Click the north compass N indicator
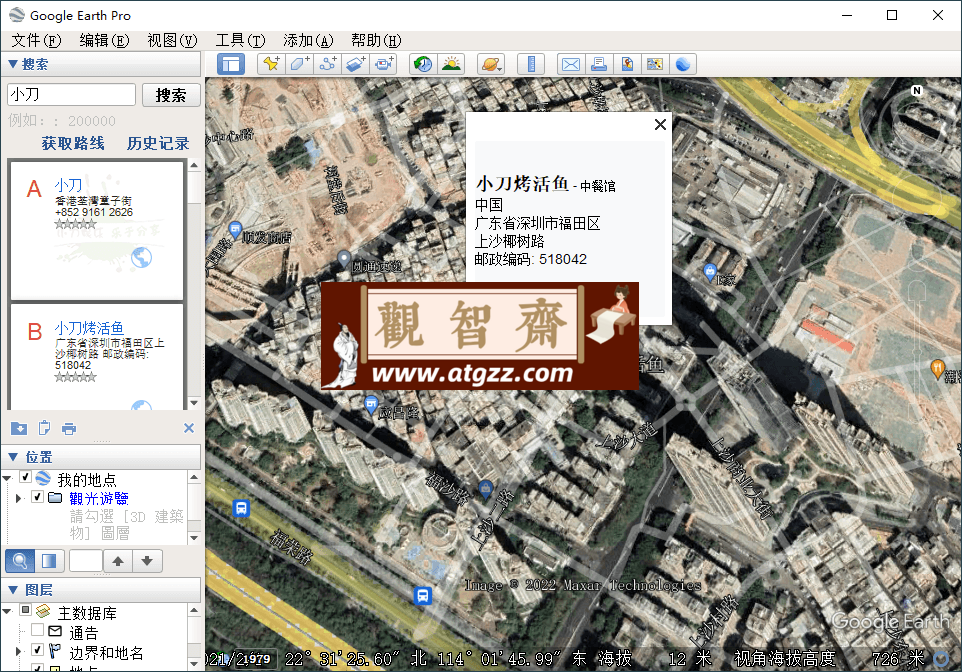The height and width of the screenshot is (672, 962). (917, 90)
